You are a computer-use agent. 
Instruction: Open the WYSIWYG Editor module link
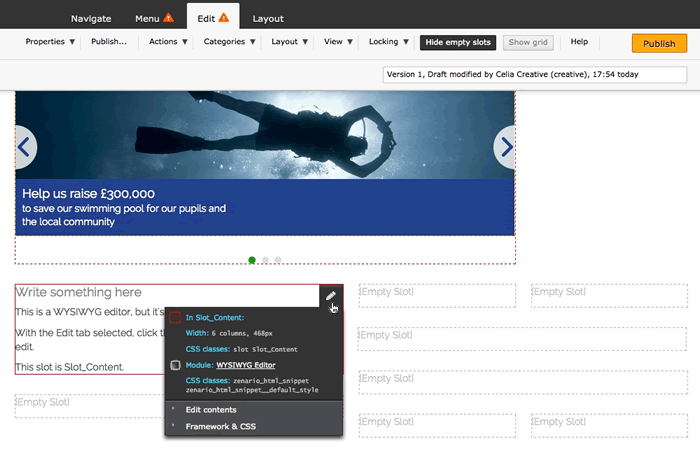pyautogui.click(x=245, y=366)
